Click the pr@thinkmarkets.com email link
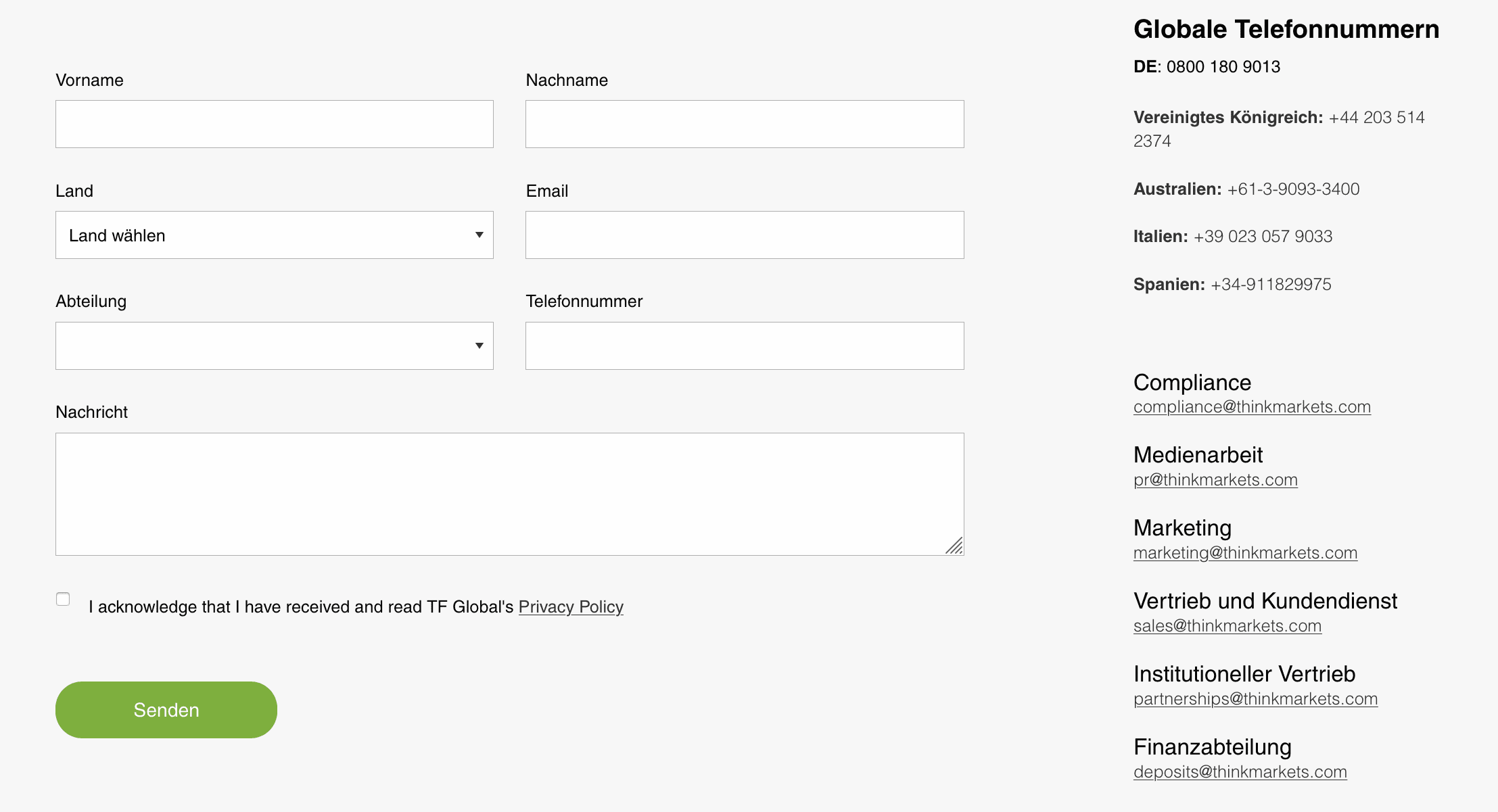 point(1215,480)
